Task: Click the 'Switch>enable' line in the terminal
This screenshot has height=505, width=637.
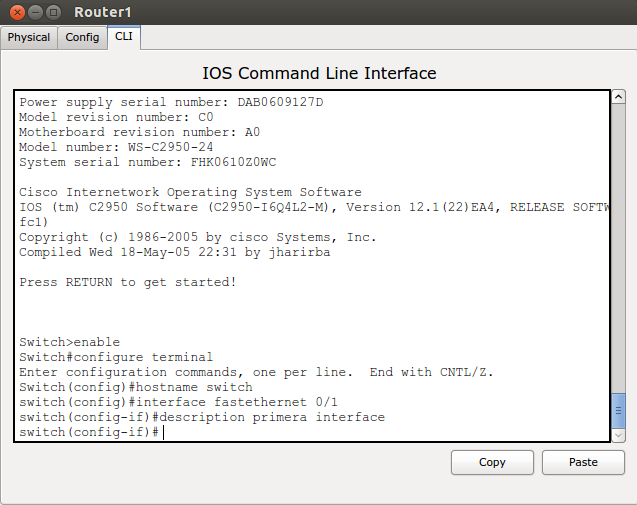Action: [69, 342]
